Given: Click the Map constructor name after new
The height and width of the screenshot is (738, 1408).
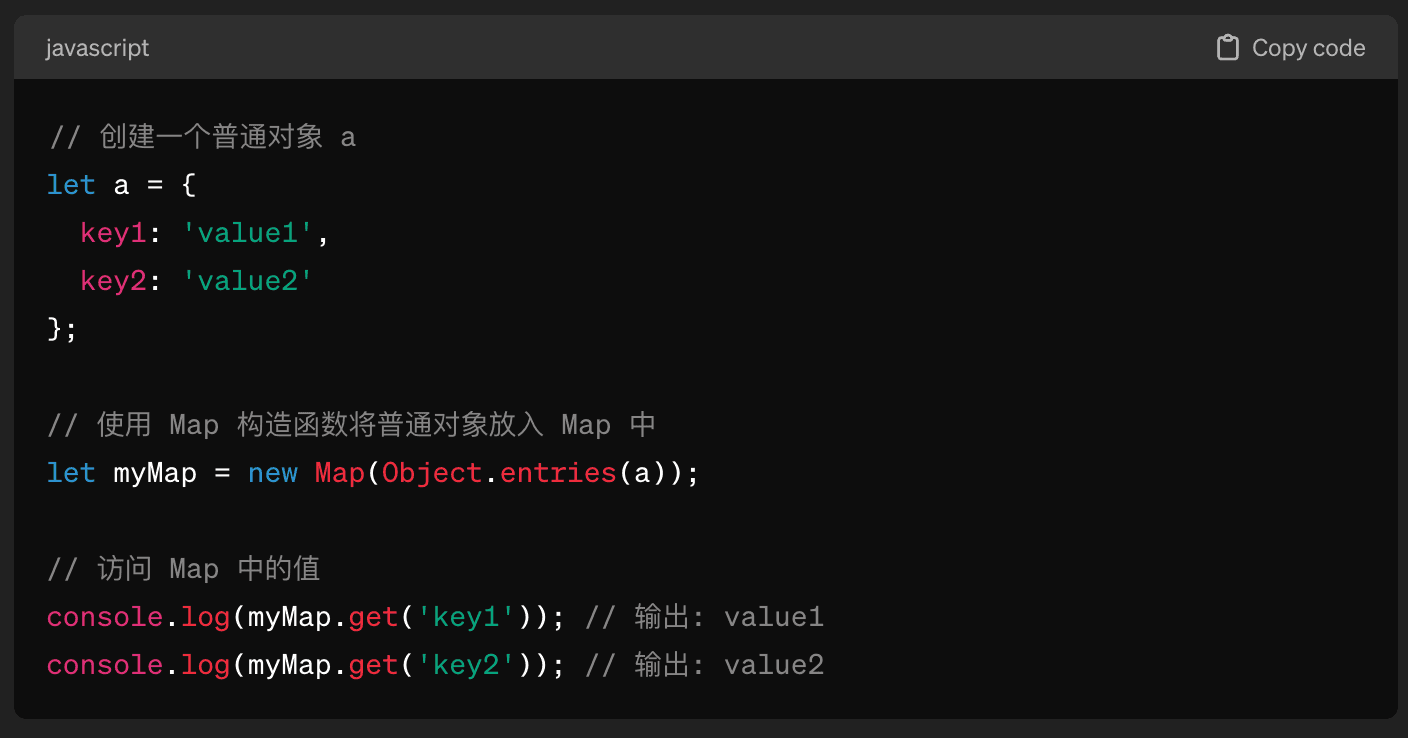Looking at the screenshot, I should click(340, 473).
